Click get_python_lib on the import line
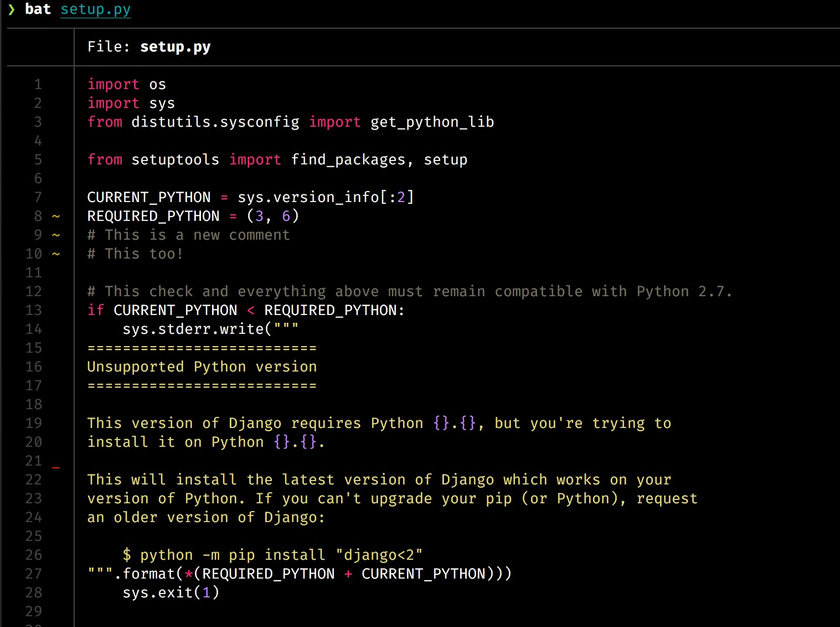840x627 pixels. click(x=432, y=122)
